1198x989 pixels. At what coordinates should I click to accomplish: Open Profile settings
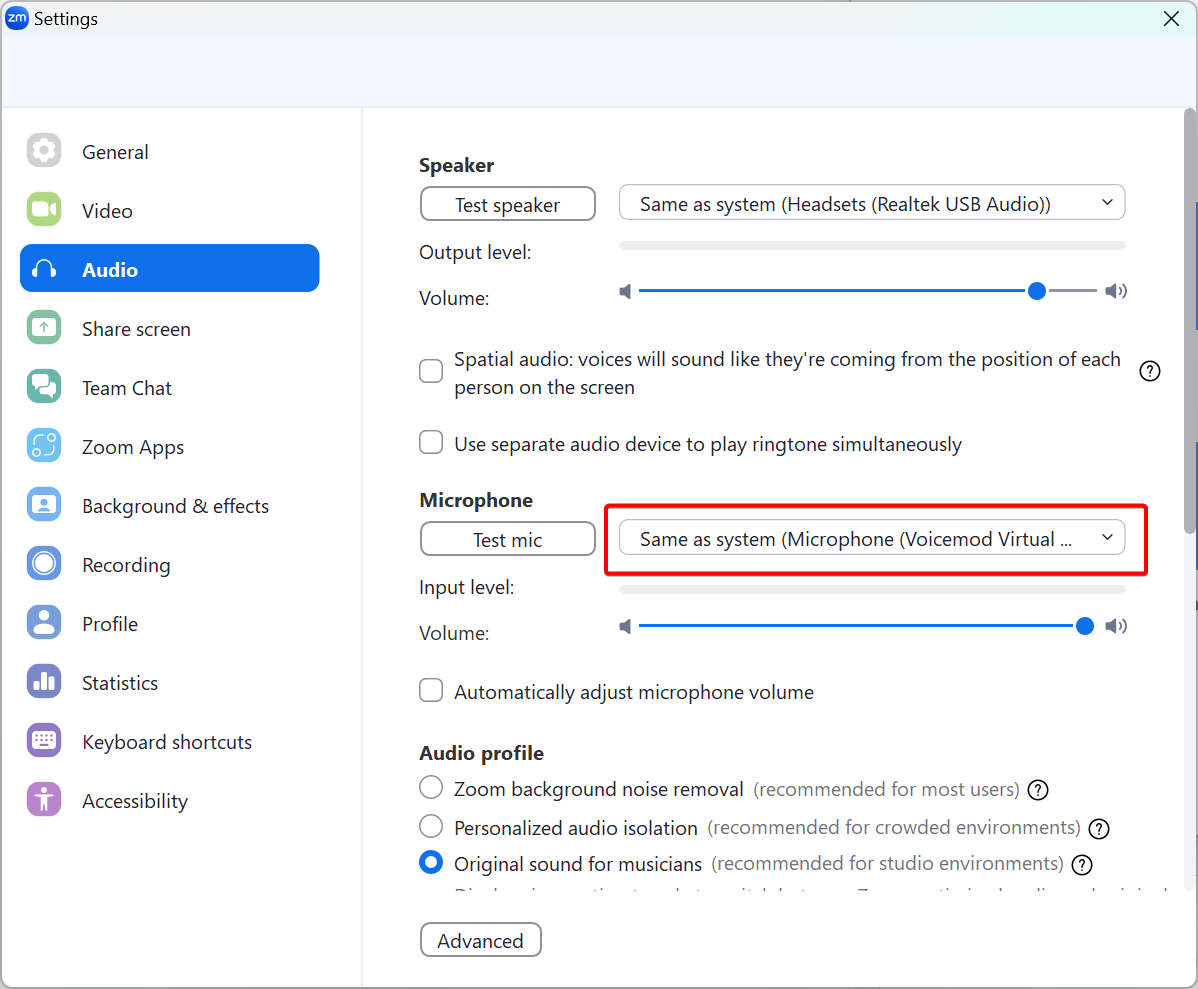(x=170, y=624)
